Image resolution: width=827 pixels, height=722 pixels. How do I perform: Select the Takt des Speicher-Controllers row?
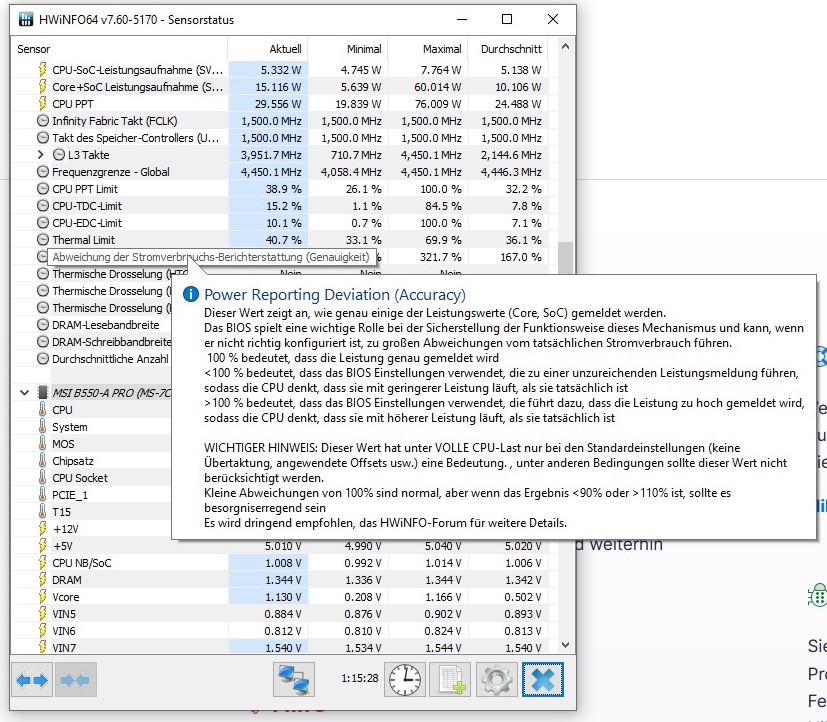(x=280, y=138)
